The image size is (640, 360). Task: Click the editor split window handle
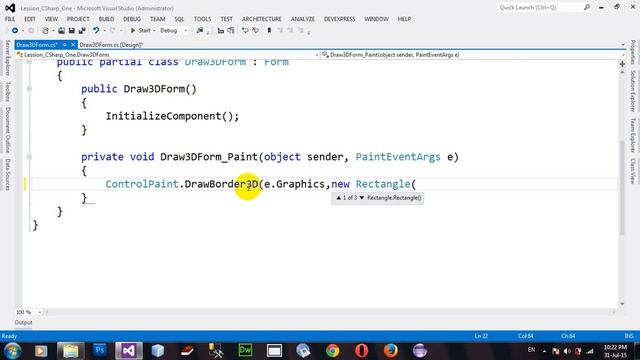coord(622,64)
